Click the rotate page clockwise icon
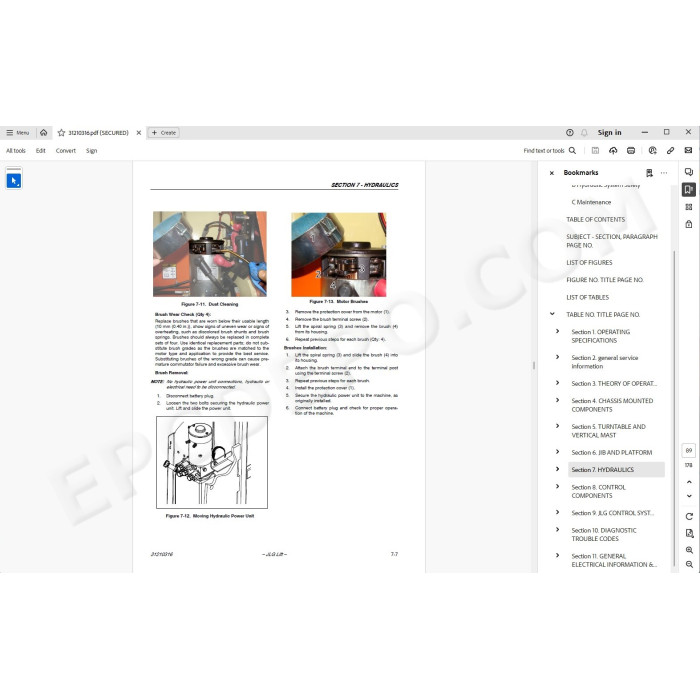700x700 pixels. click(x=689, y=517)
